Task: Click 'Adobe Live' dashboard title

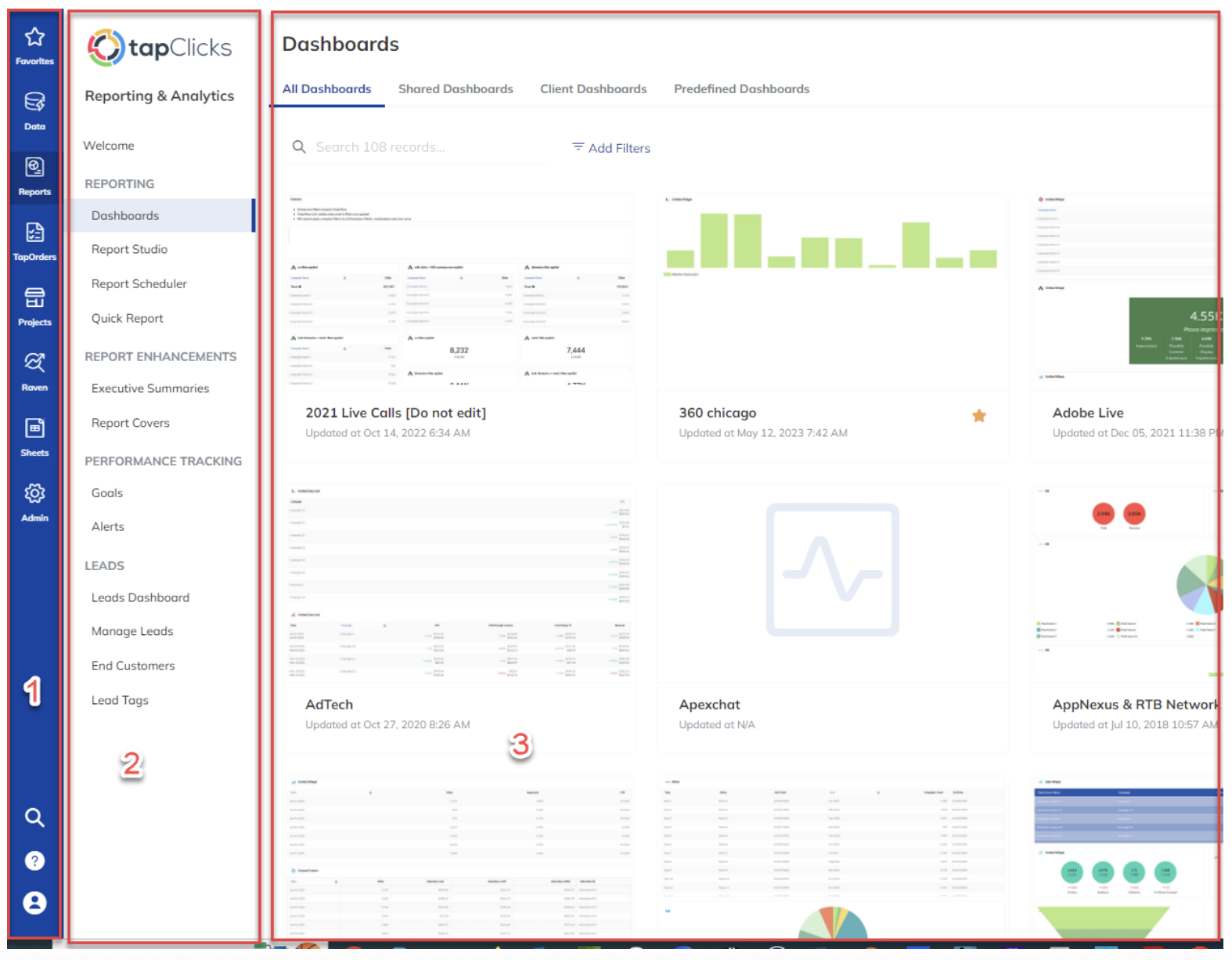Action: [x=1087, y=413]
